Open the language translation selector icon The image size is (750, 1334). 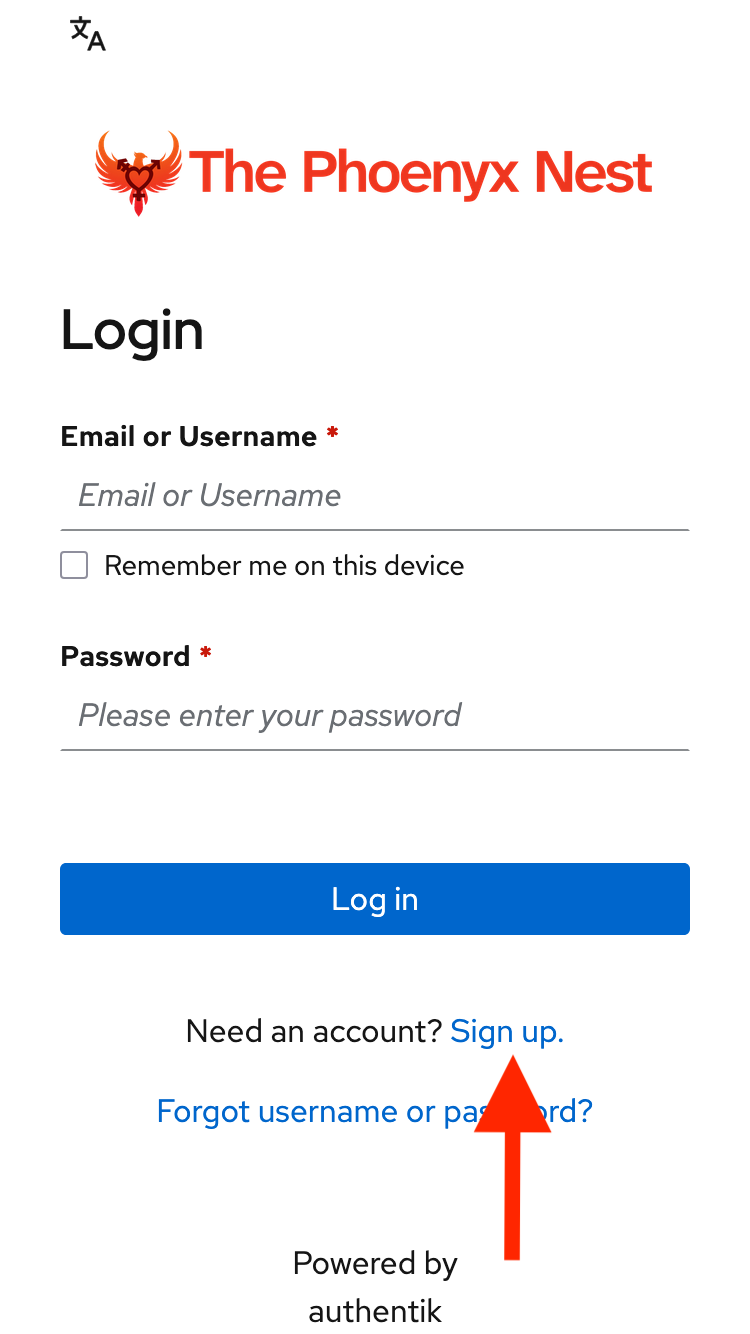(x=88, y=34)
